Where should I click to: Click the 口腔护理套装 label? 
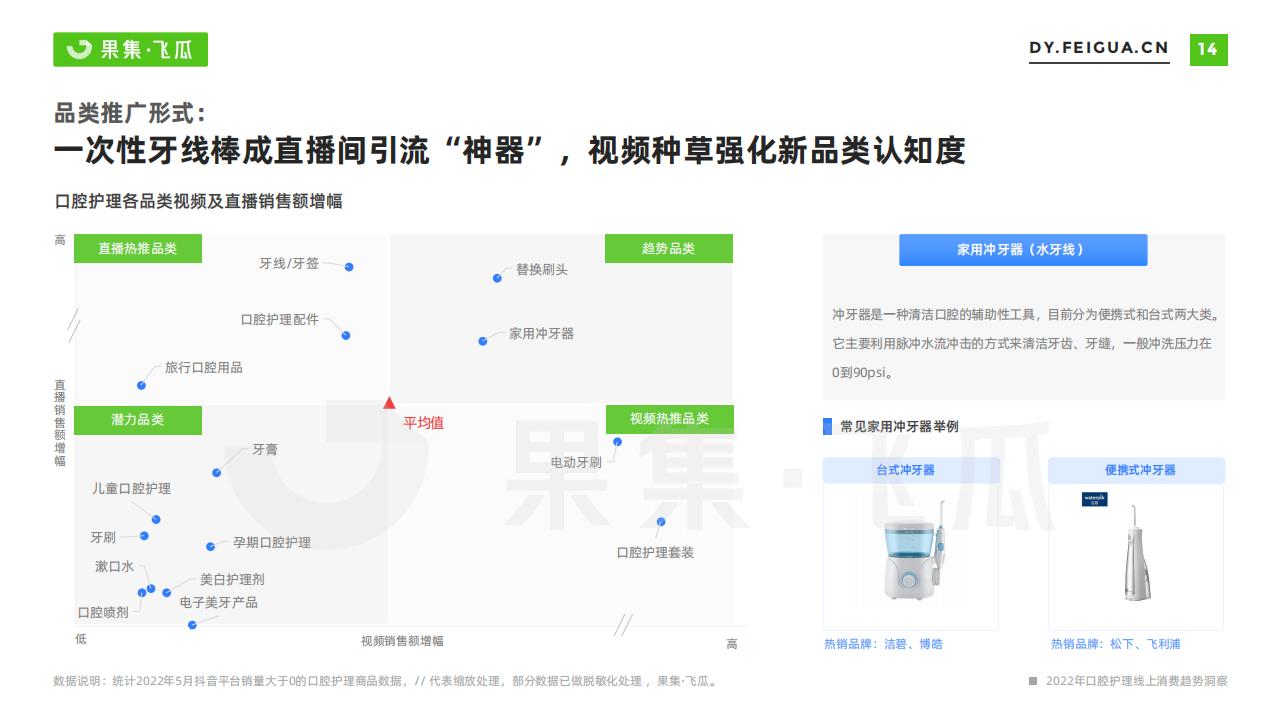click(655, 552)
